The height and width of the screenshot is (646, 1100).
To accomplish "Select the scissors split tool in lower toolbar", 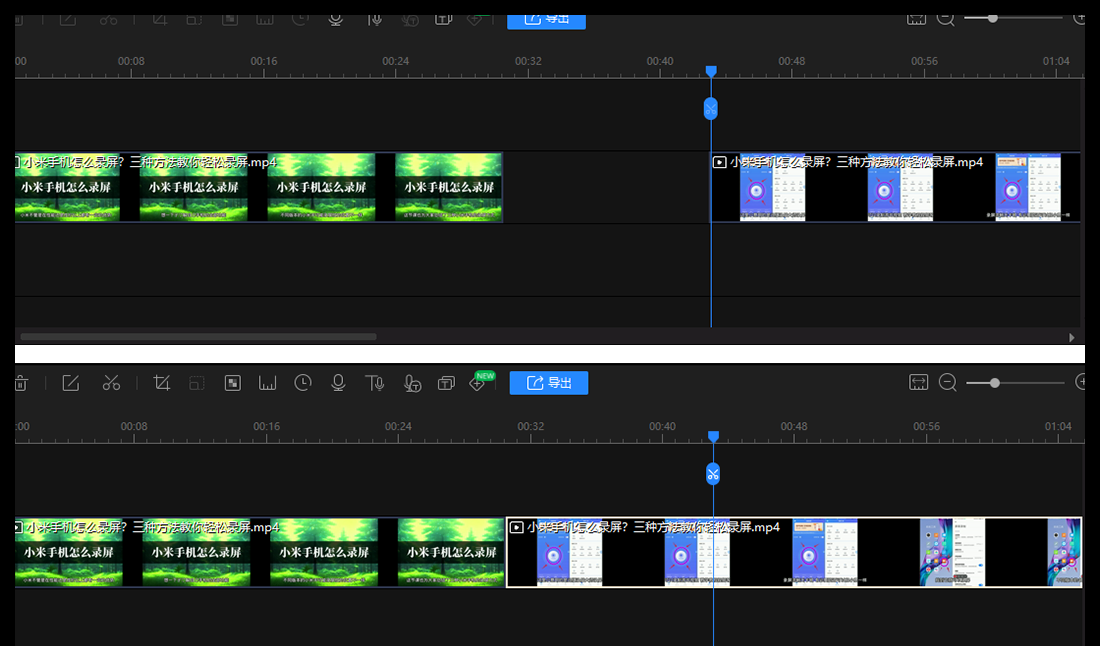I will coord(111,383).
